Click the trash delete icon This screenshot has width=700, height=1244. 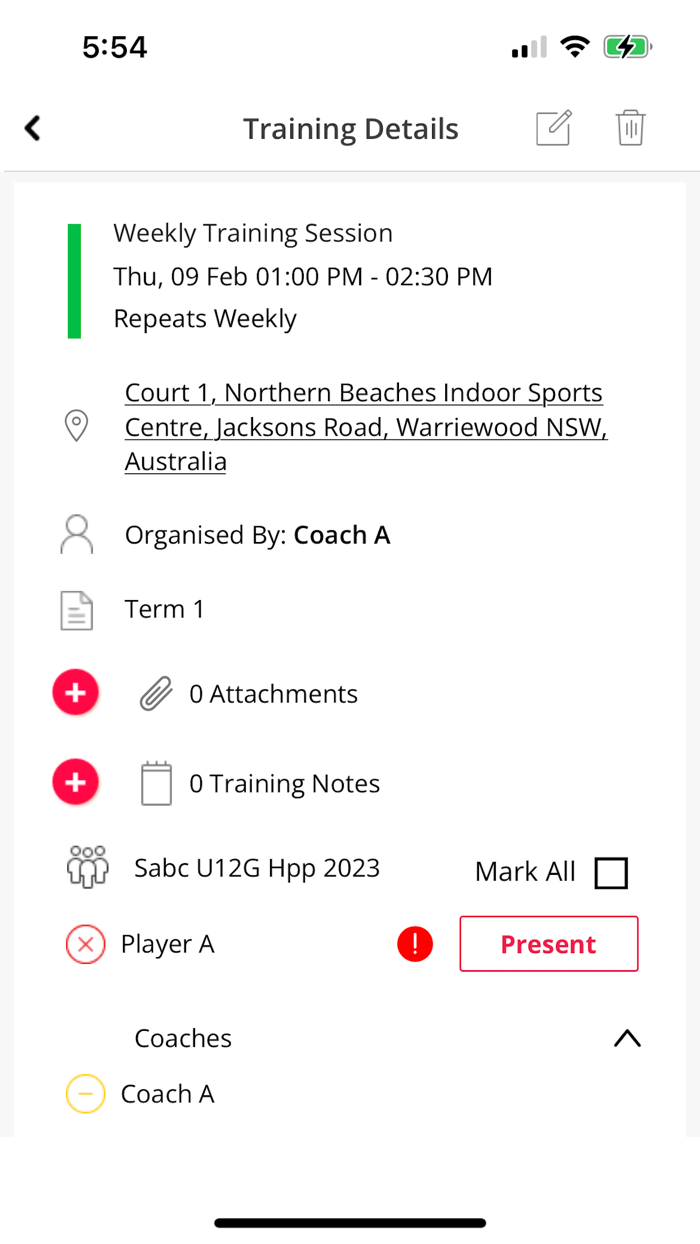630,128
